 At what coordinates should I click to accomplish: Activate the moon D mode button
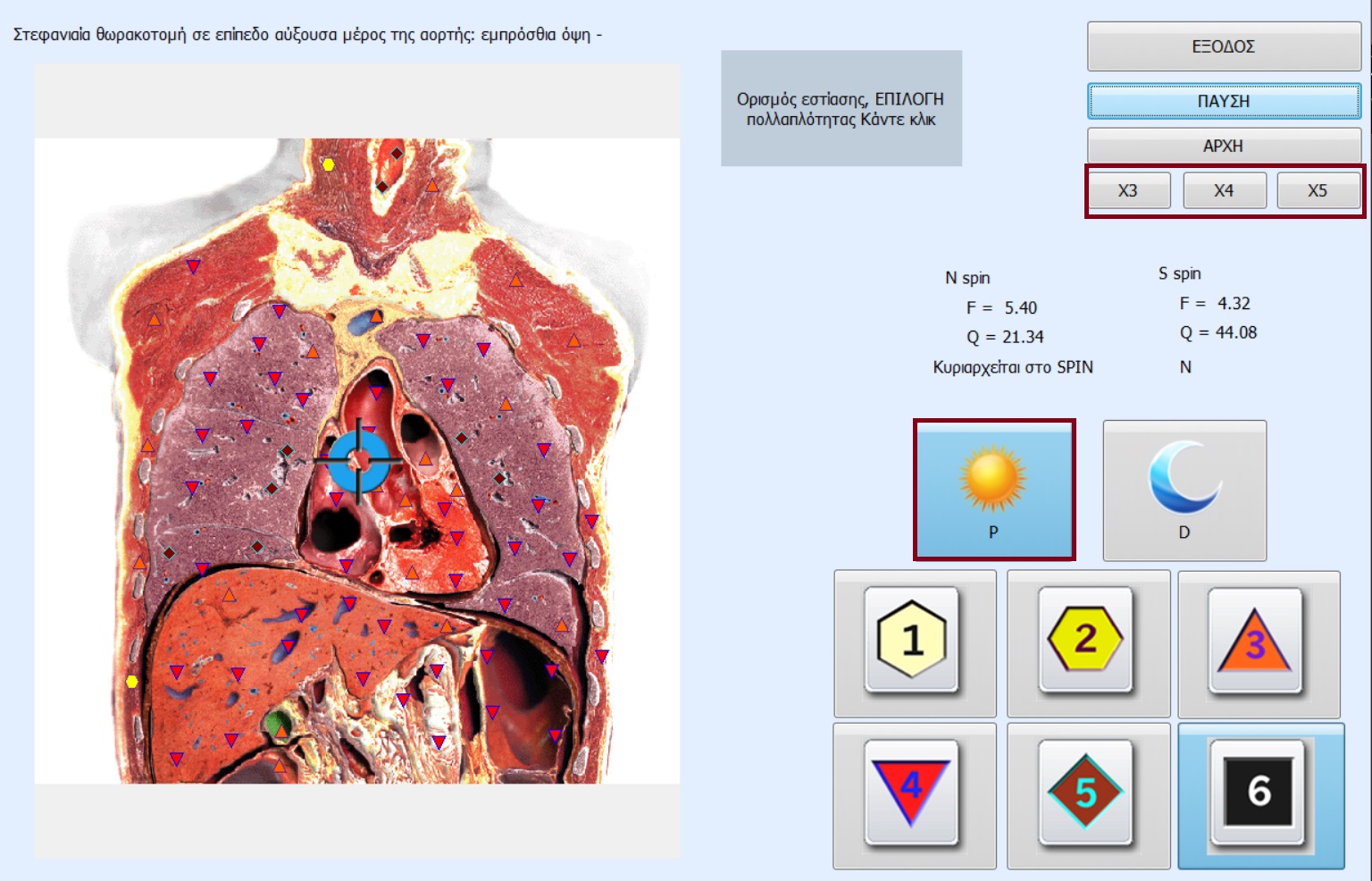(1184, 491)
